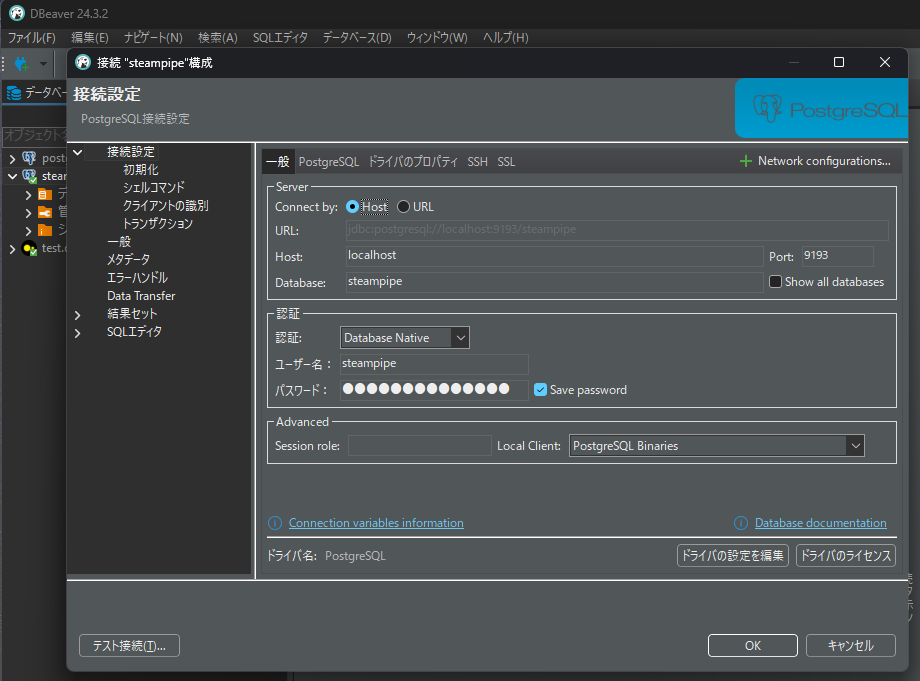Click the new connection plug icon in toolbar
Image resolution: width=920 pixels, height=681 pixels.
pos(21,63)
